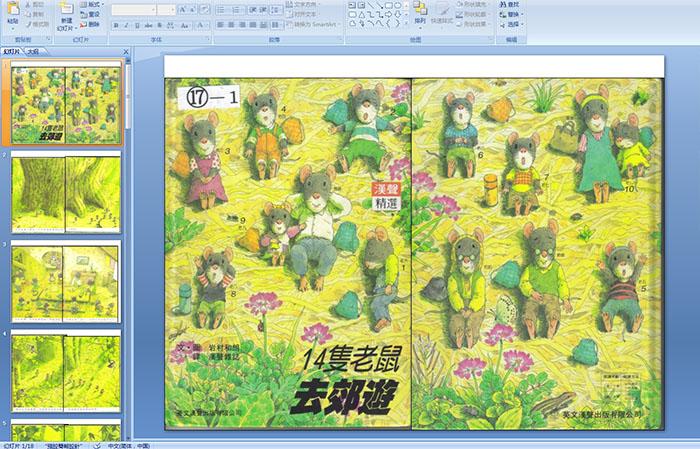Open the Paragraph dialog launcher
Image resolution: width=700 pixels, height=449 pixels.
tap(340, 39)
